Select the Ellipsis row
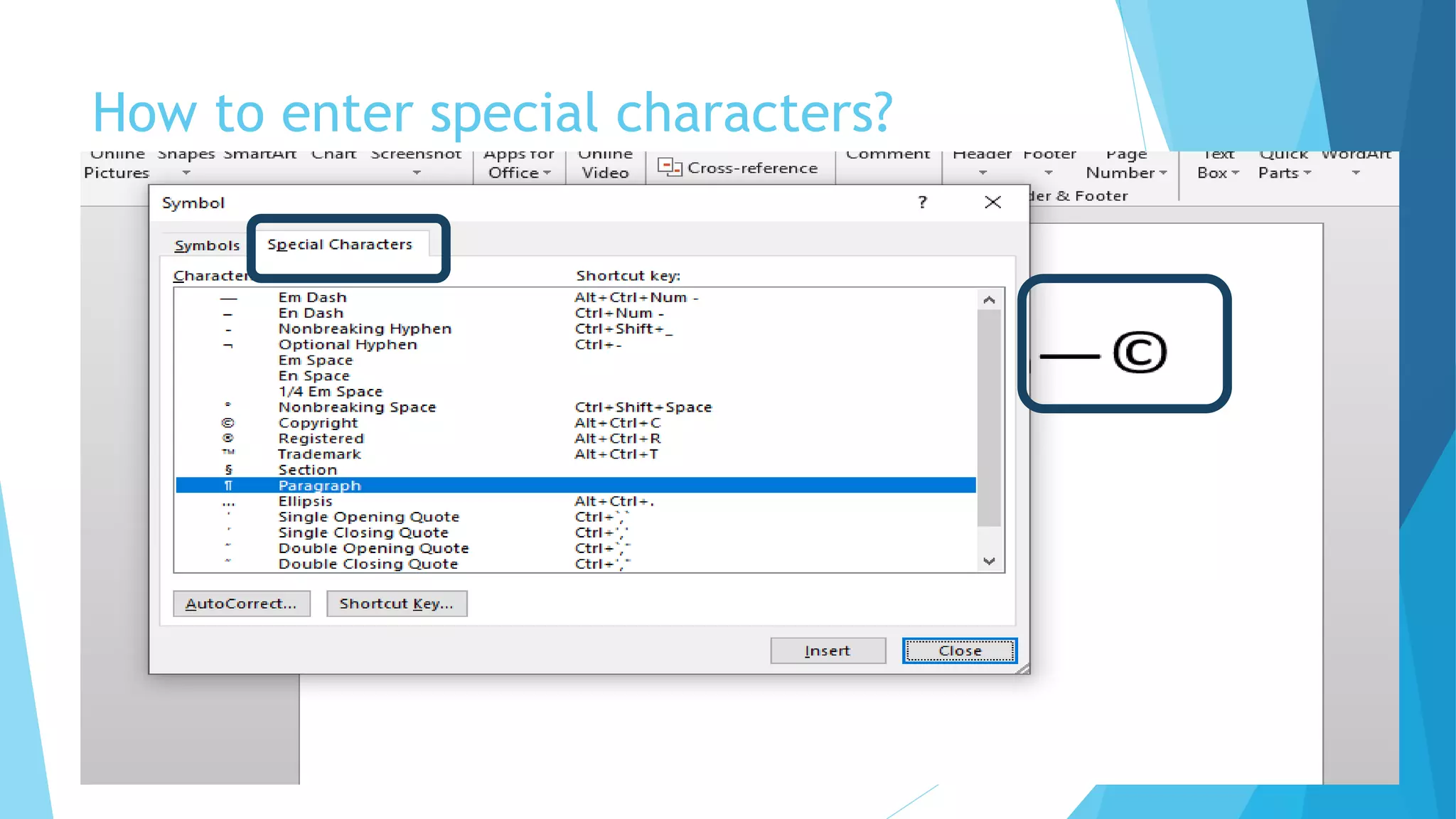 (576, 500)
